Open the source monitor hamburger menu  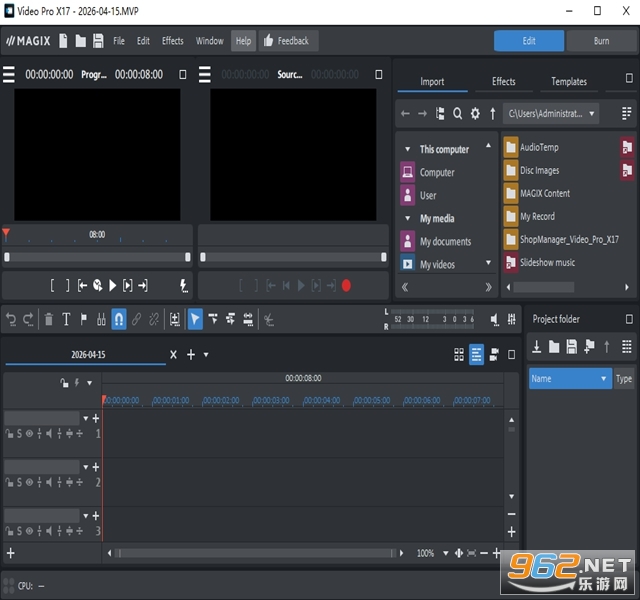click(x=205, y=75)
